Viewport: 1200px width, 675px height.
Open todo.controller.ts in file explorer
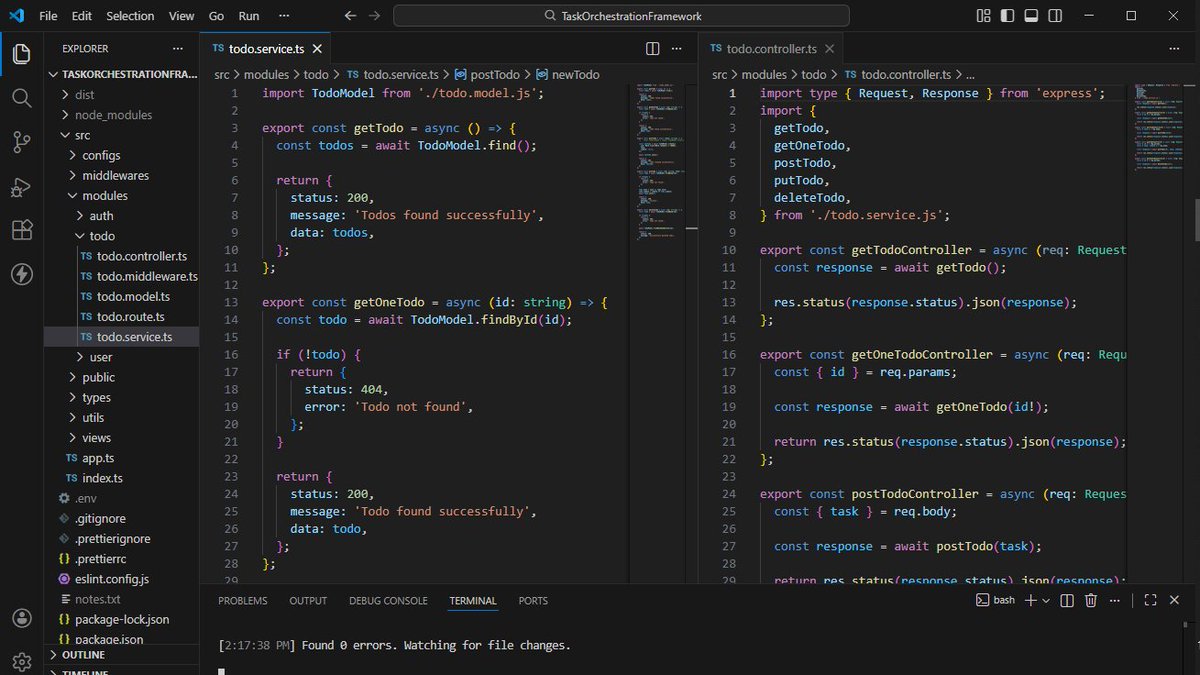point(122,256)
